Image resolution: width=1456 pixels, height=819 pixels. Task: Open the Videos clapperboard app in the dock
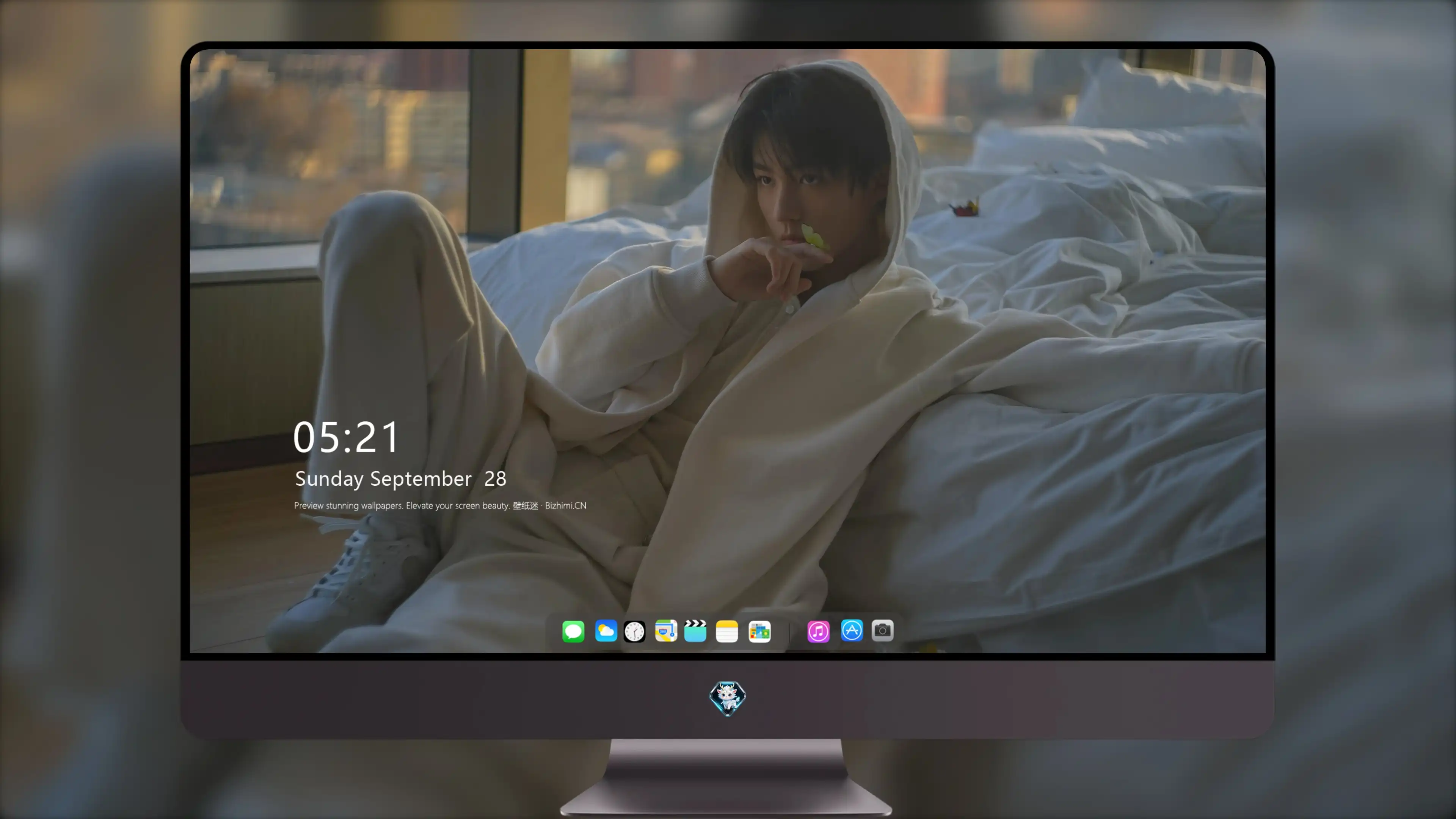(695, 631)
